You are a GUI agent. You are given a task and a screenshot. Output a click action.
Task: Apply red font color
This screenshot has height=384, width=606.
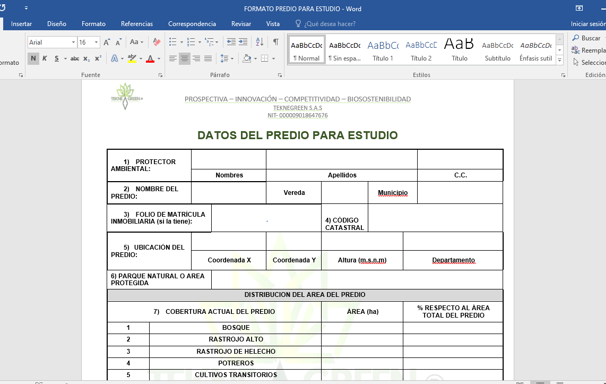coord(150,59)
